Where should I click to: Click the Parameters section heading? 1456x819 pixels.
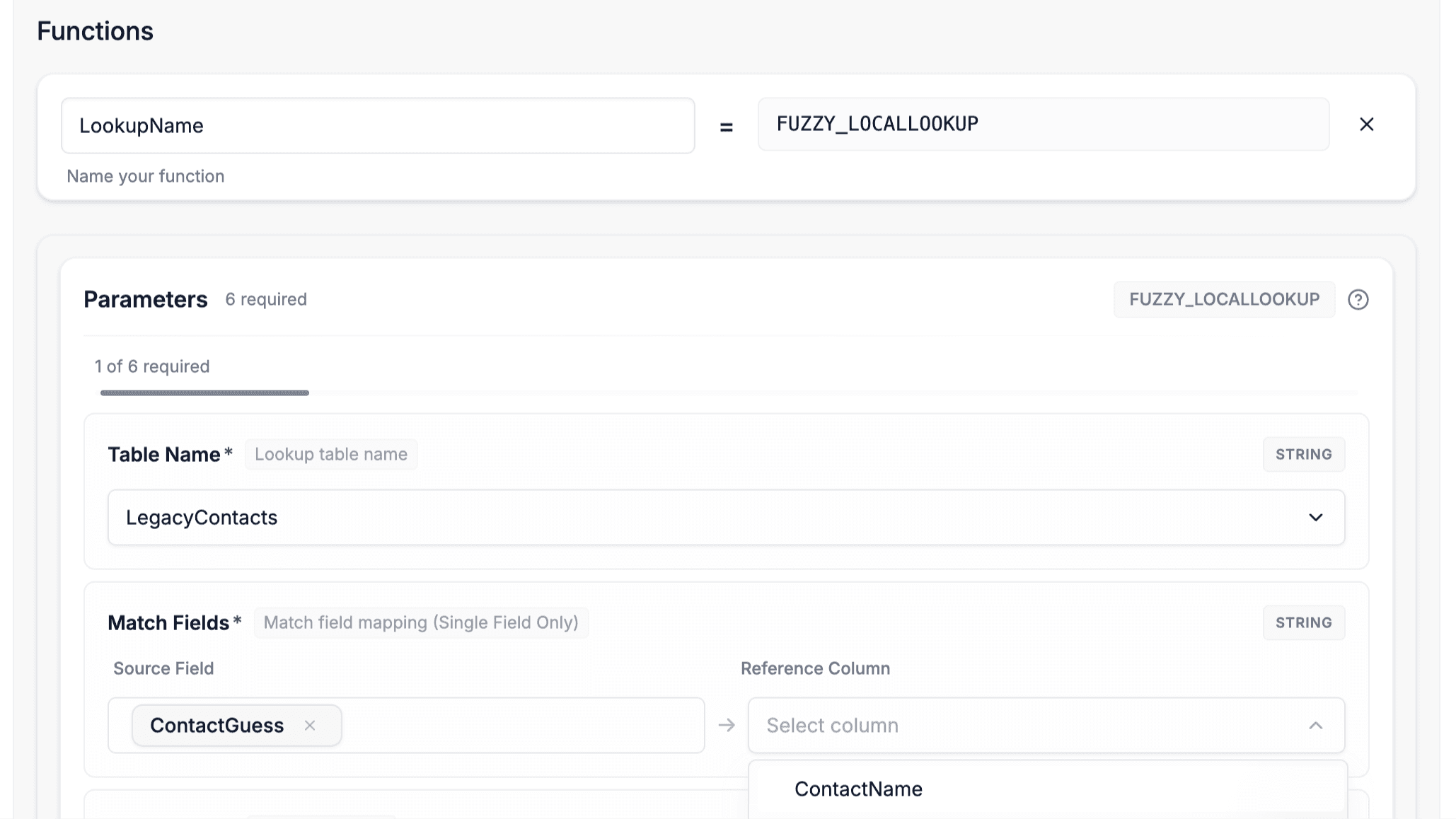coord(146,299)
